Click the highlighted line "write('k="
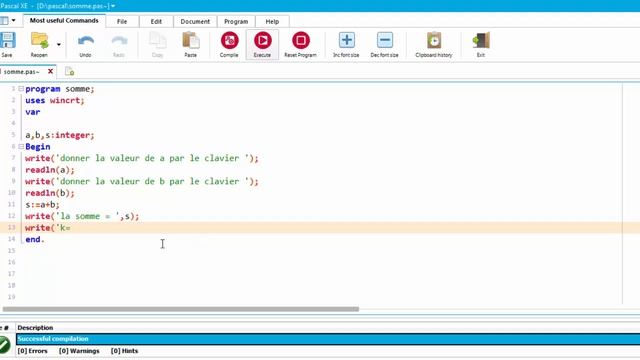 (x=48, y=228)
